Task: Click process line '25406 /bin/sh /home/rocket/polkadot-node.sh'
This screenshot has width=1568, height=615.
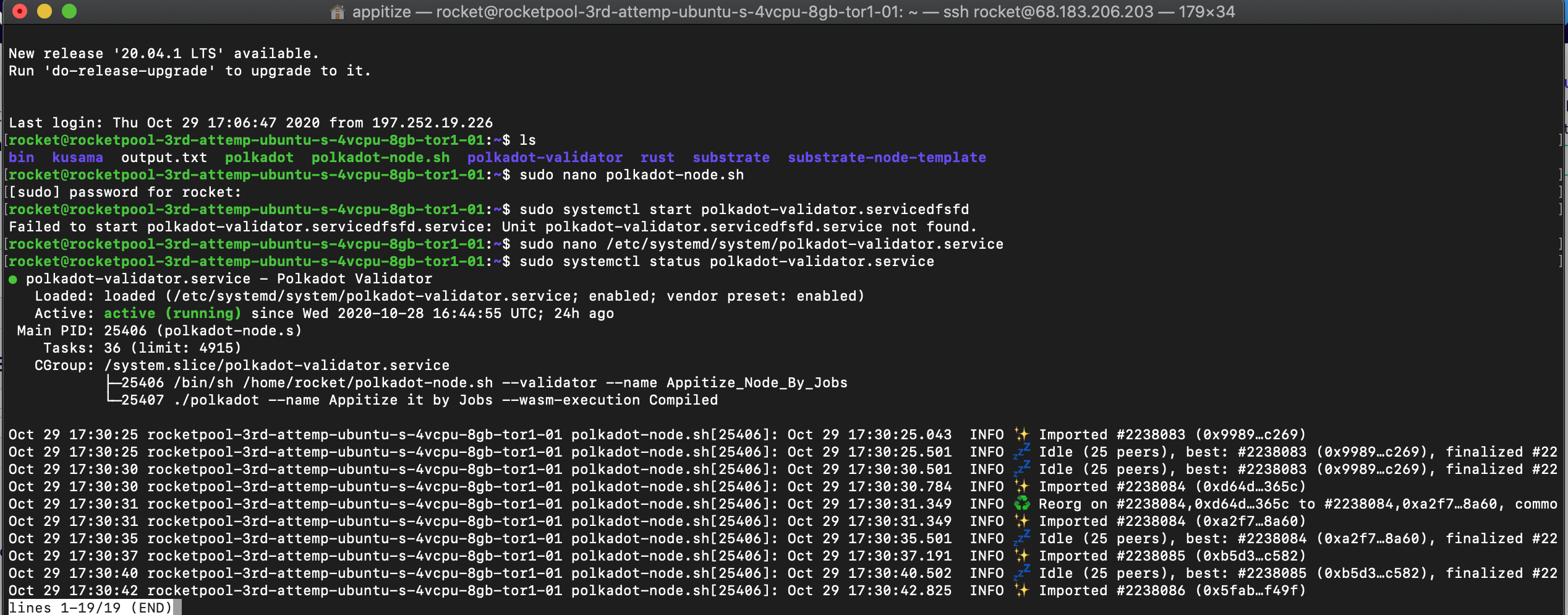Action: tap(484, 383)
